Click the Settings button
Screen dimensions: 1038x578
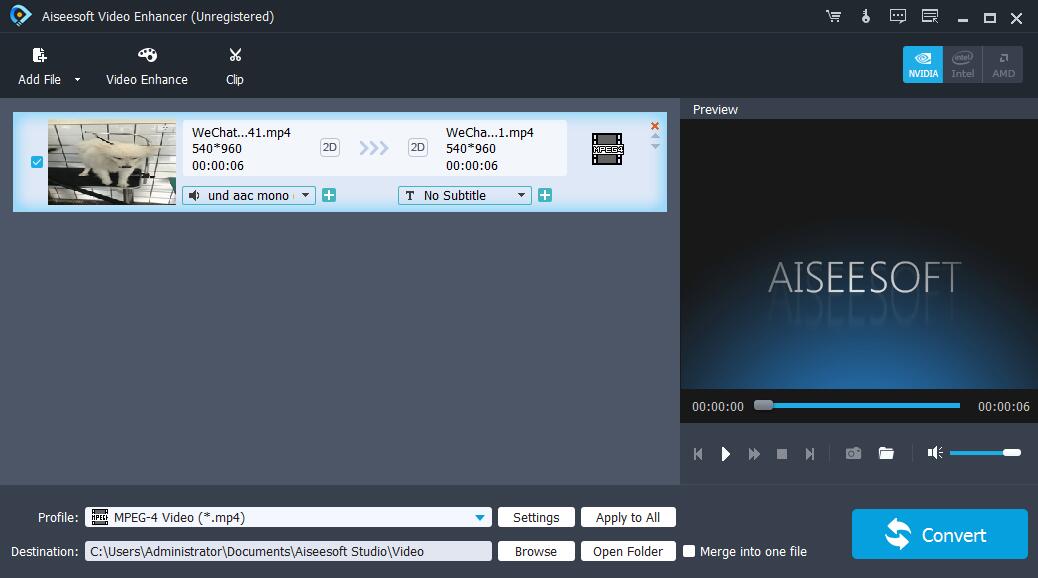point(536,517)
